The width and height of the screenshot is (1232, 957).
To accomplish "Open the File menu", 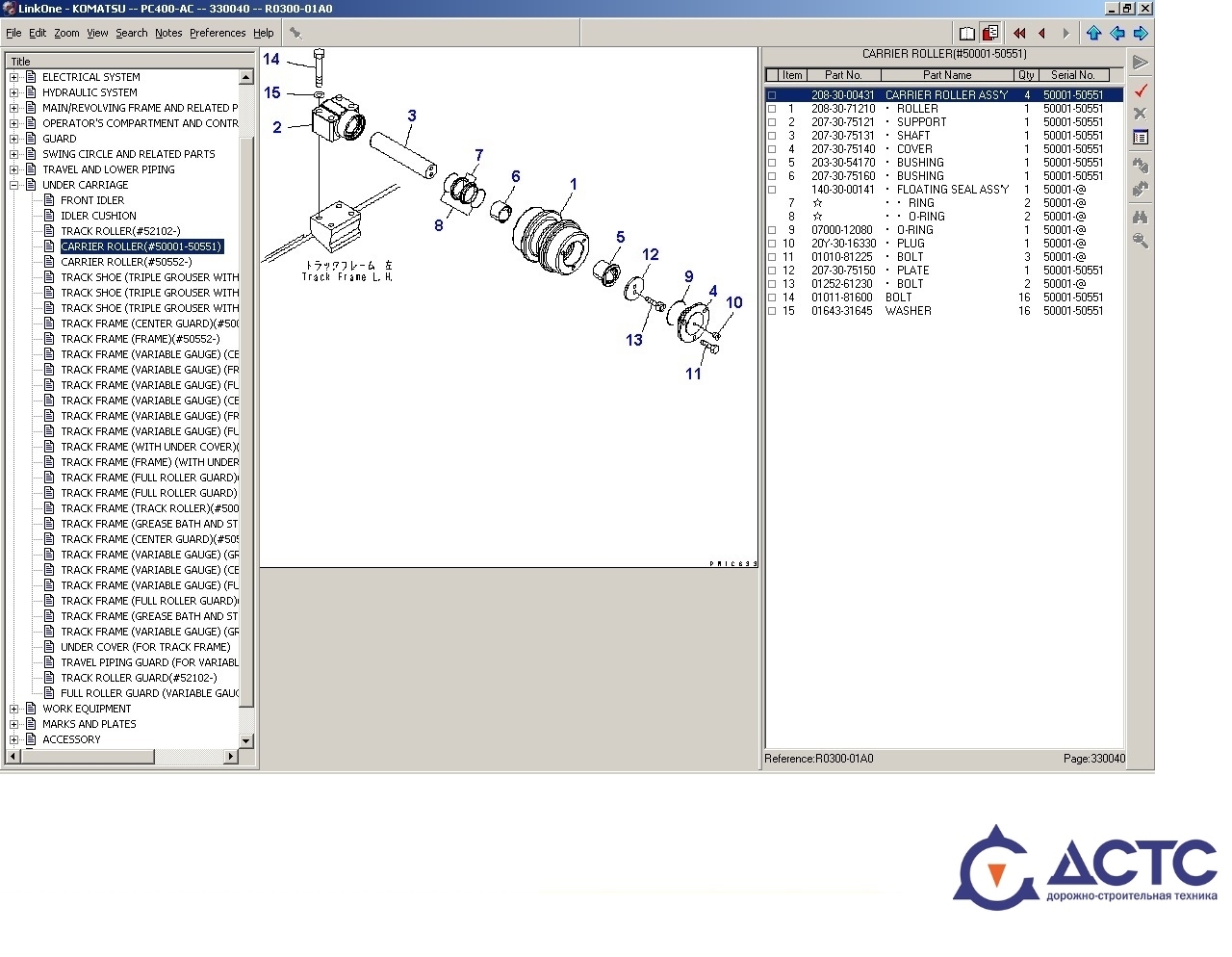I will (x=13, y=33).
